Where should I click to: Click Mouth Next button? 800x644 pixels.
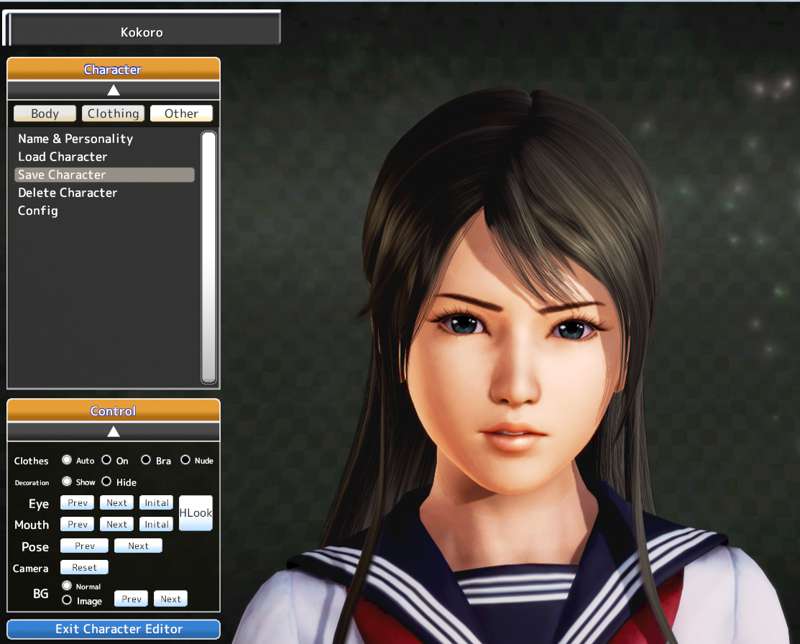click(x=116, y=524)
